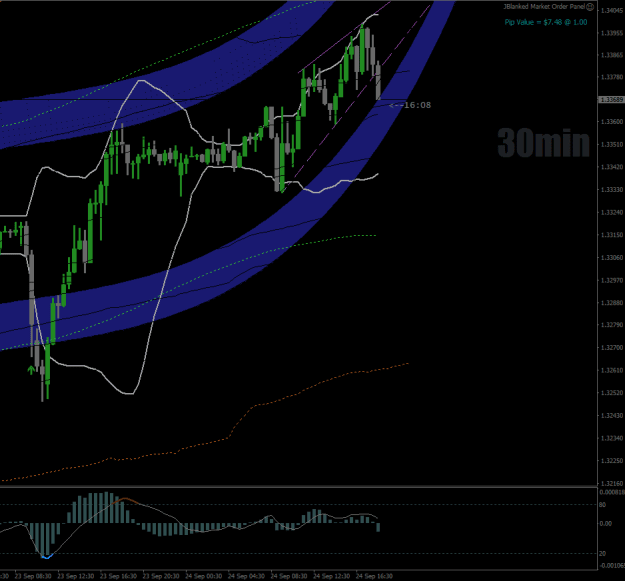This screenshot has height=581, width=625.
Task: Click the green up-arrow buy signal
Action: pos(31,370)
